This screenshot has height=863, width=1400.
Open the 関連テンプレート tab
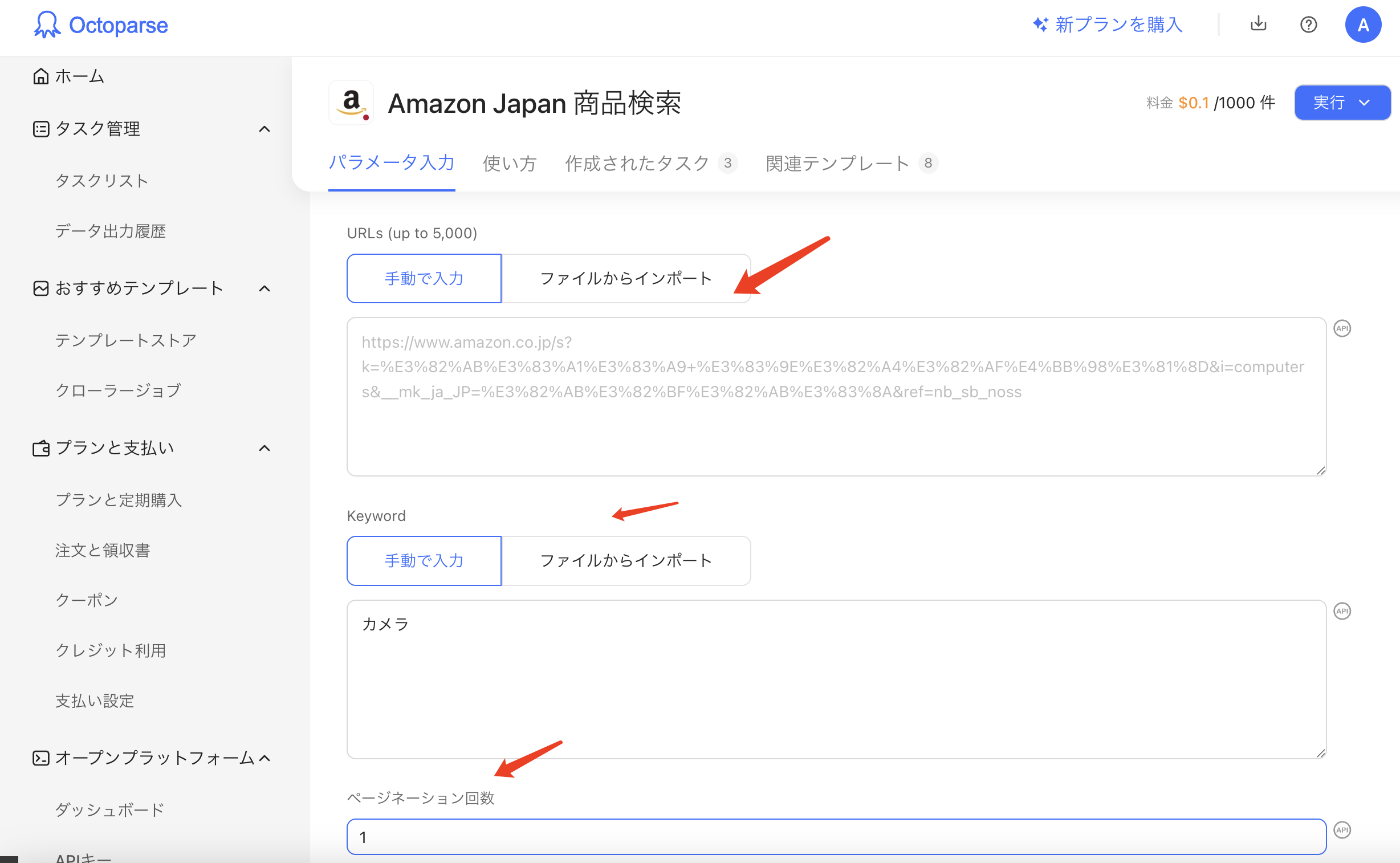pos(851,163)
